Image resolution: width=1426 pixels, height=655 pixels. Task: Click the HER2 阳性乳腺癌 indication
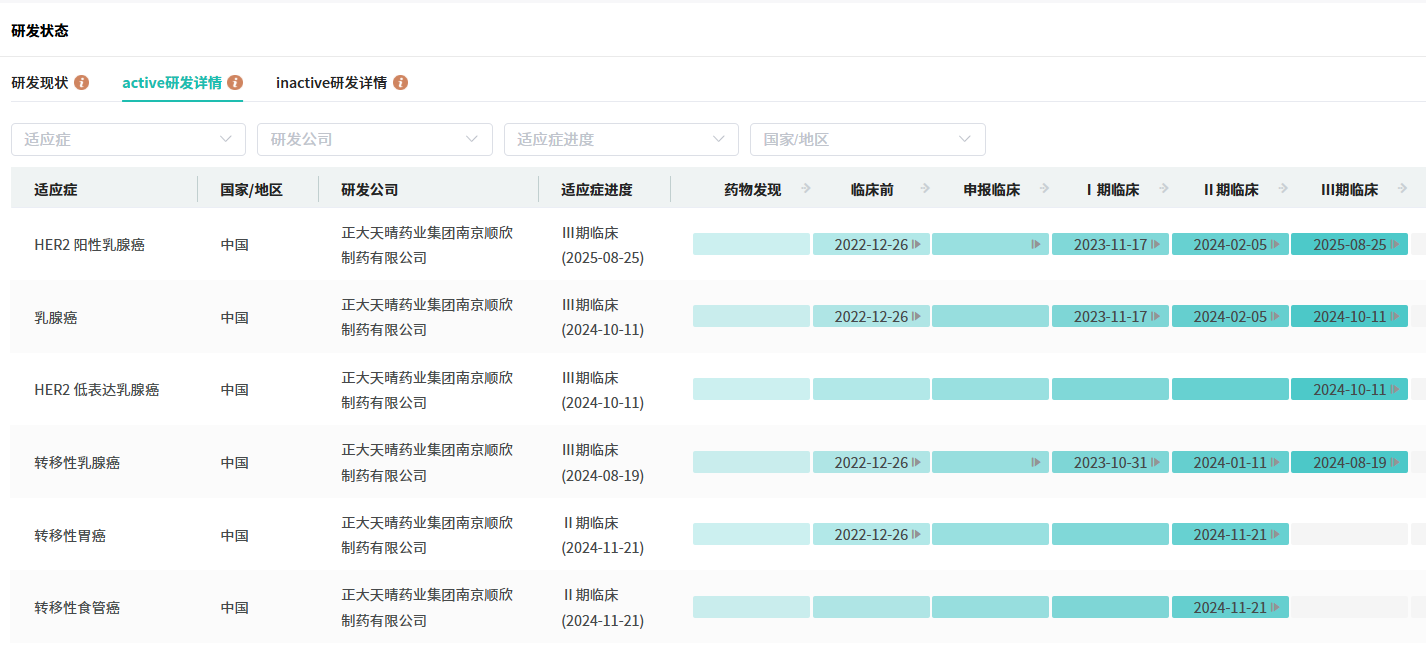point(89,244)
